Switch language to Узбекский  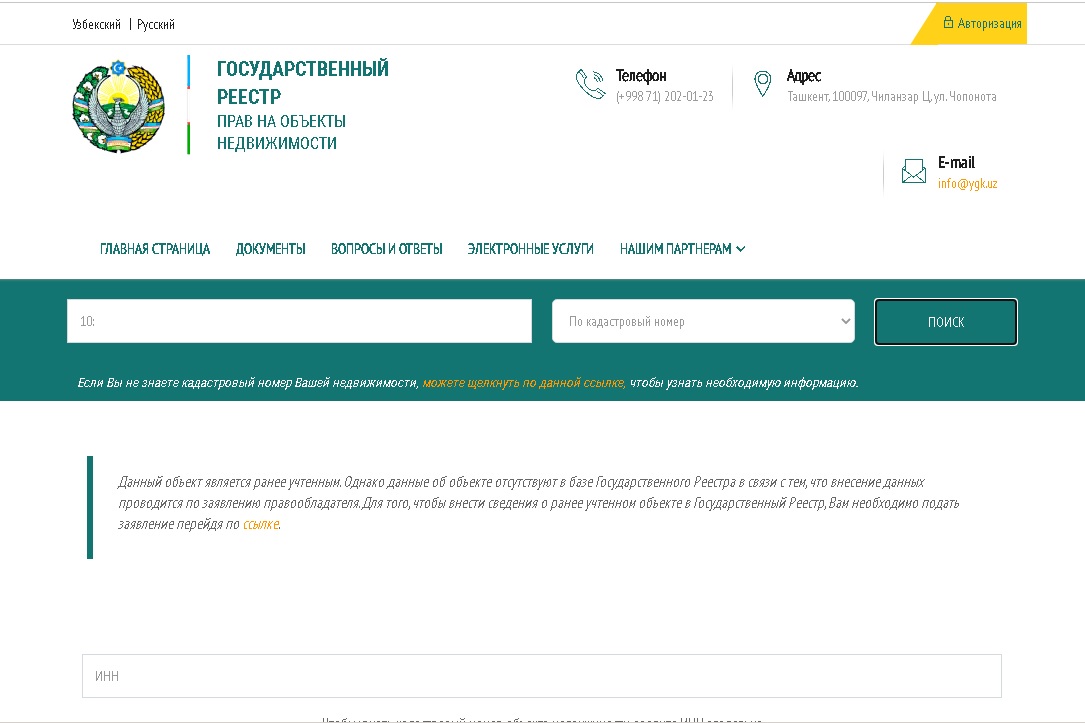96,24
